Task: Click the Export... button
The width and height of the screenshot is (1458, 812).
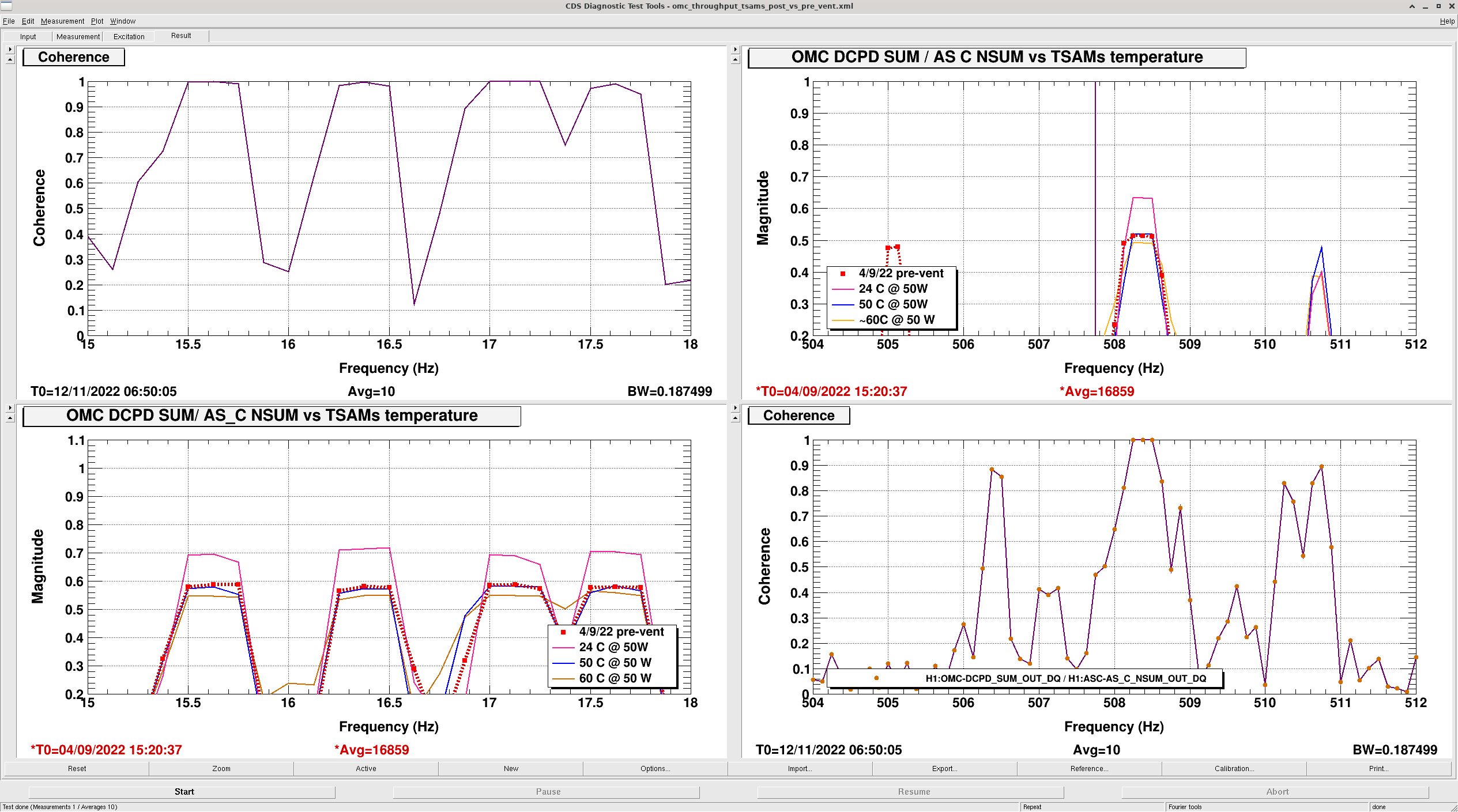Action: pyautogui.click(x=944, y=768)
